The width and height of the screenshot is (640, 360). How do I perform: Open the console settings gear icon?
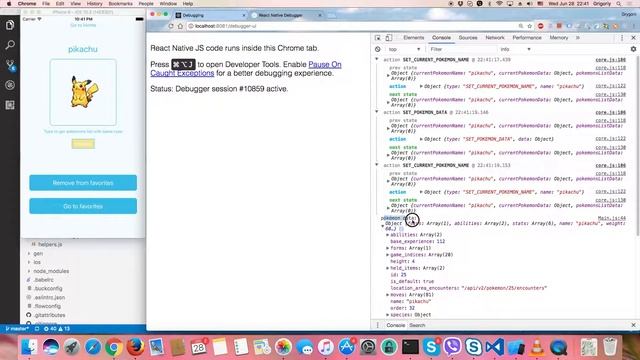click(633, 49)
